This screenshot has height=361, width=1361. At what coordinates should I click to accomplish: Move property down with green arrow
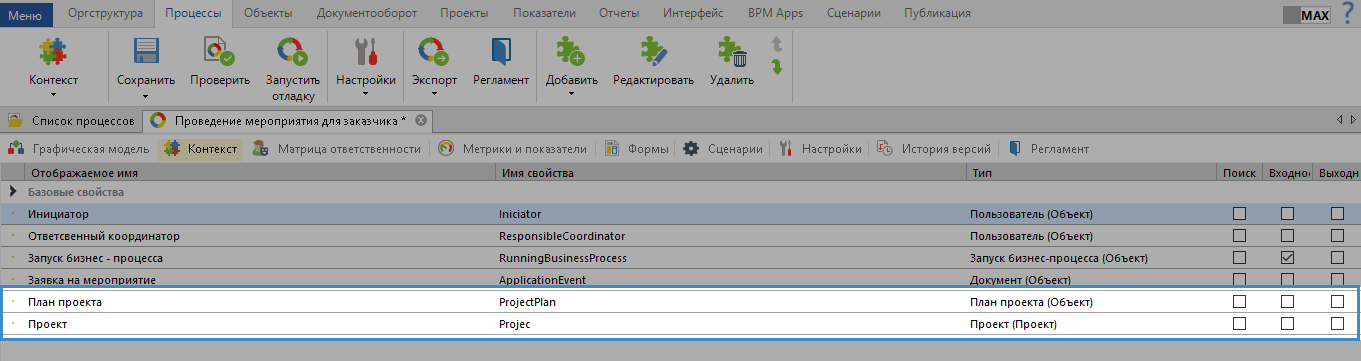pyautogui.click(x=776, y=67)
